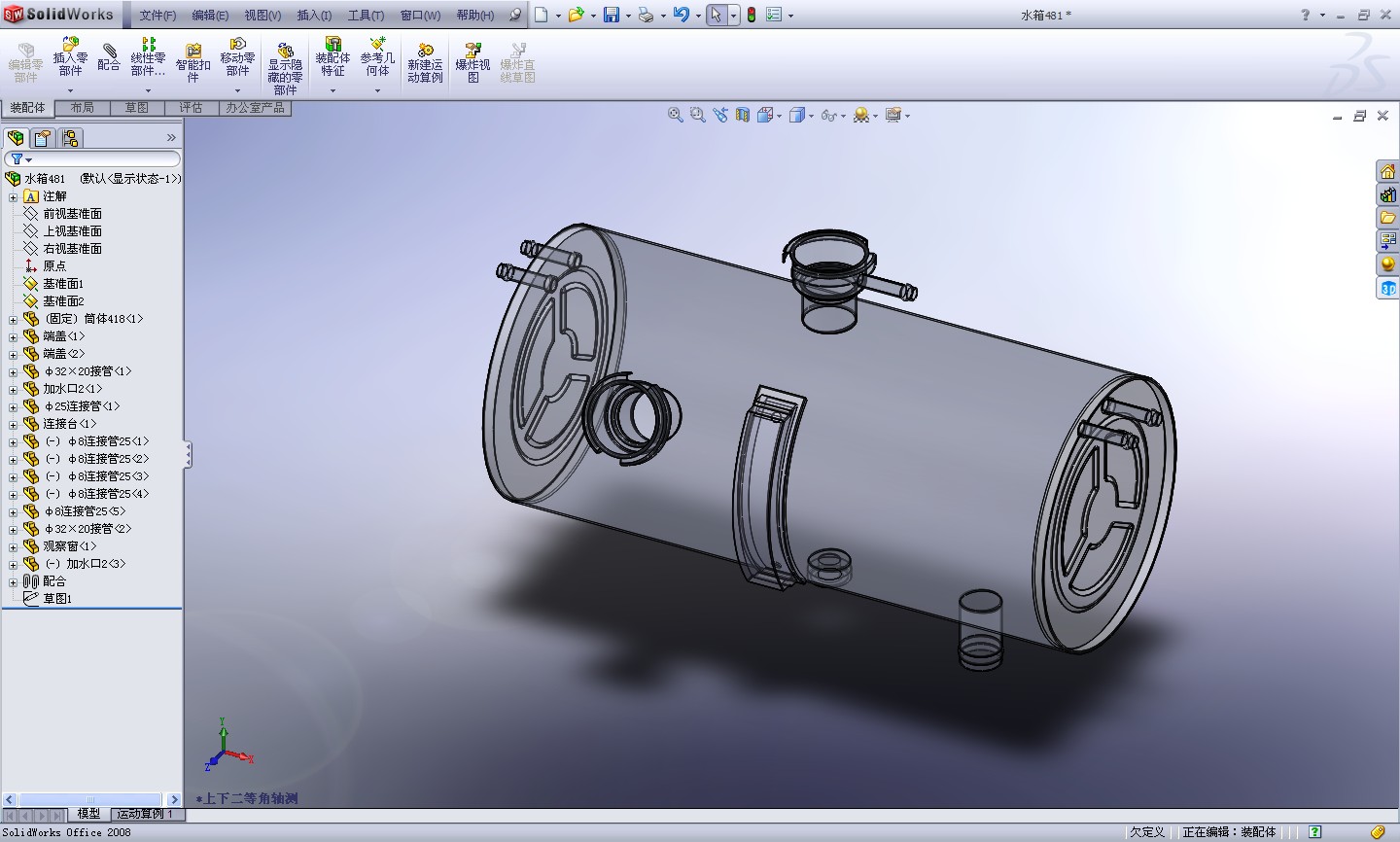Open the 帮助(H) menu

tap(475, 15)
